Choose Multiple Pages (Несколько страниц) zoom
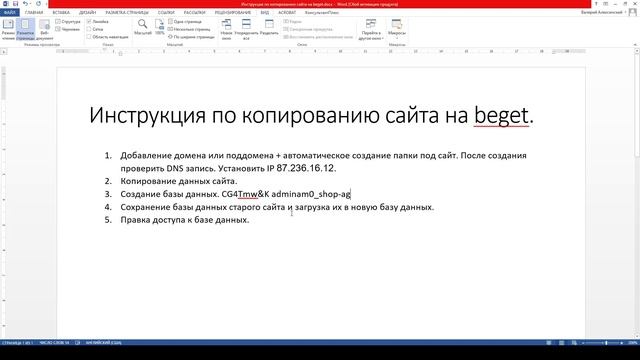This screenshot has width=640, height=360. [189, 29]
